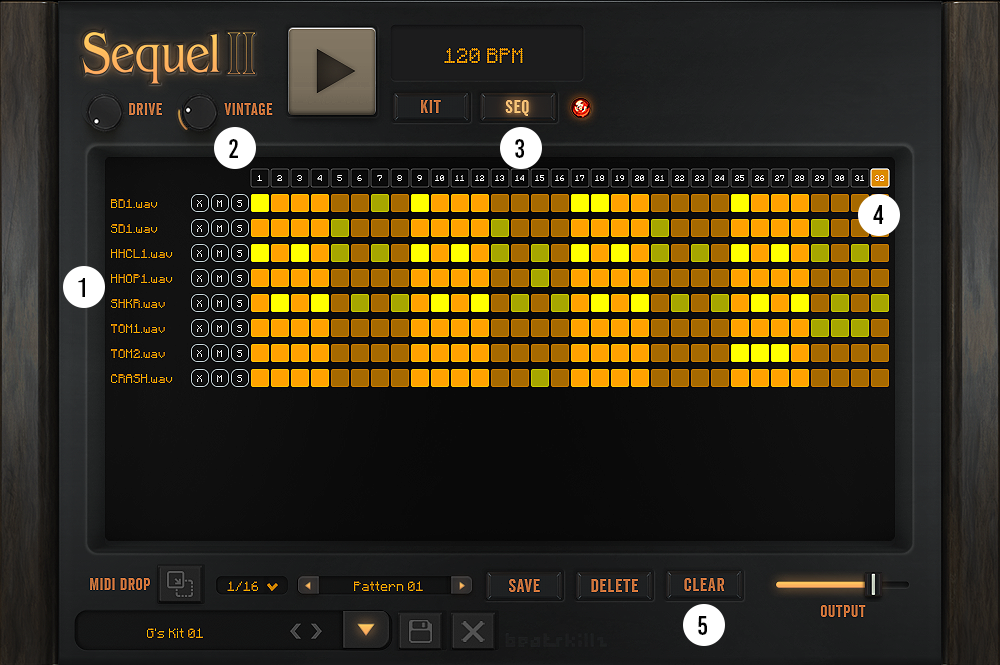1000x665 pixels.
Task: Mute the SD1.wav track
Action: click(219, 228)
